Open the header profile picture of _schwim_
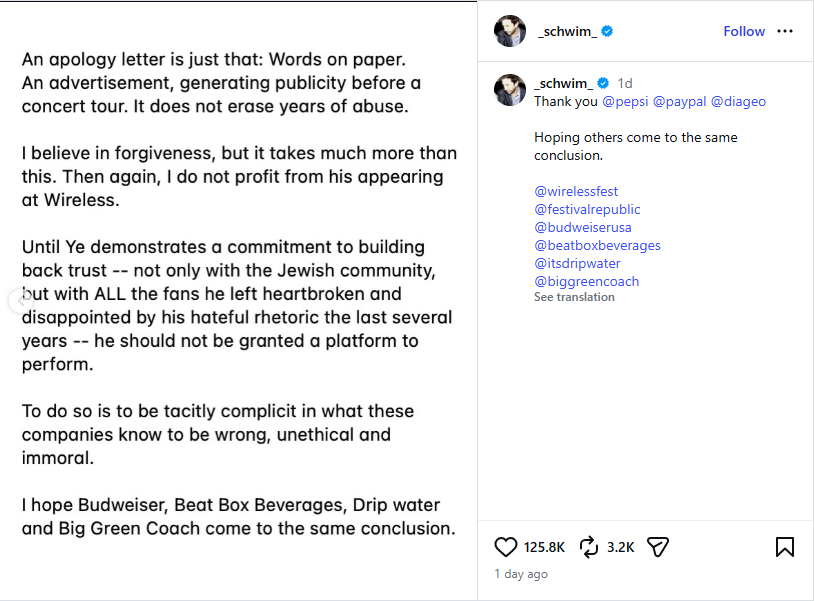This screenshot has width=815, height=601. click(510, 31)
